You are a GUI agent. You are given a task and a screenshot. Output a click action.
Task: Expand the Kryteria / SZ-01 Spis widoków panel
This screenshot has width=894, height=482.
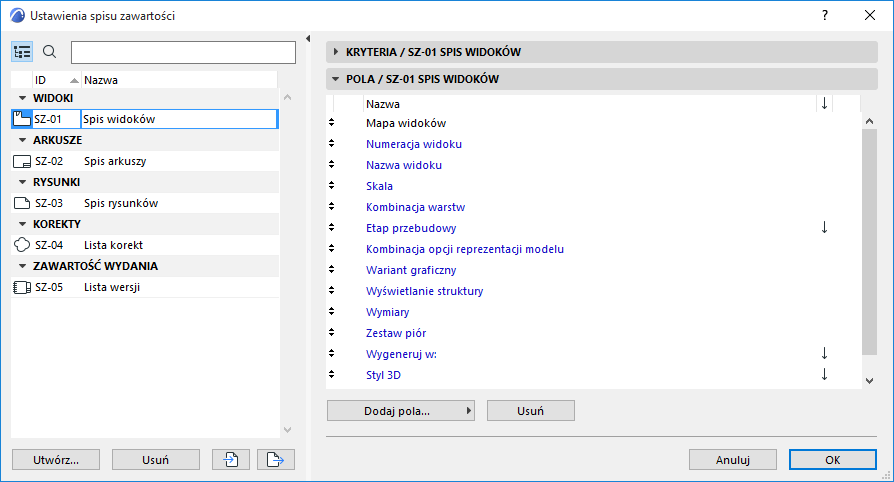pyautogui.click(x=334, y=52)
